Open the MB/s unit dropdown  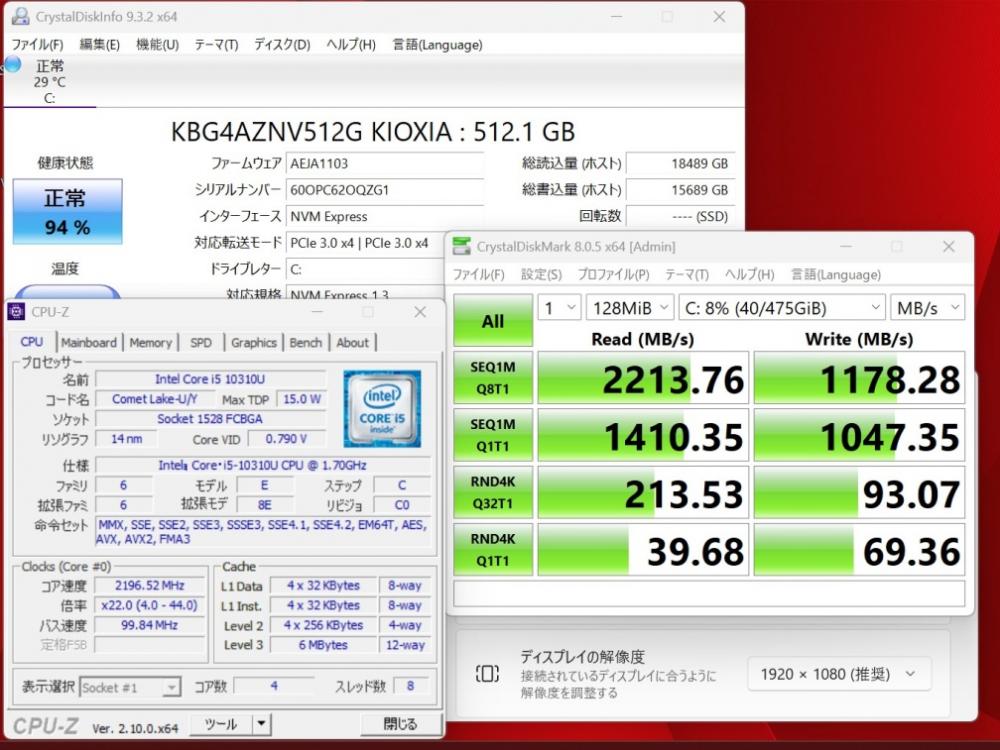point(927,308)
